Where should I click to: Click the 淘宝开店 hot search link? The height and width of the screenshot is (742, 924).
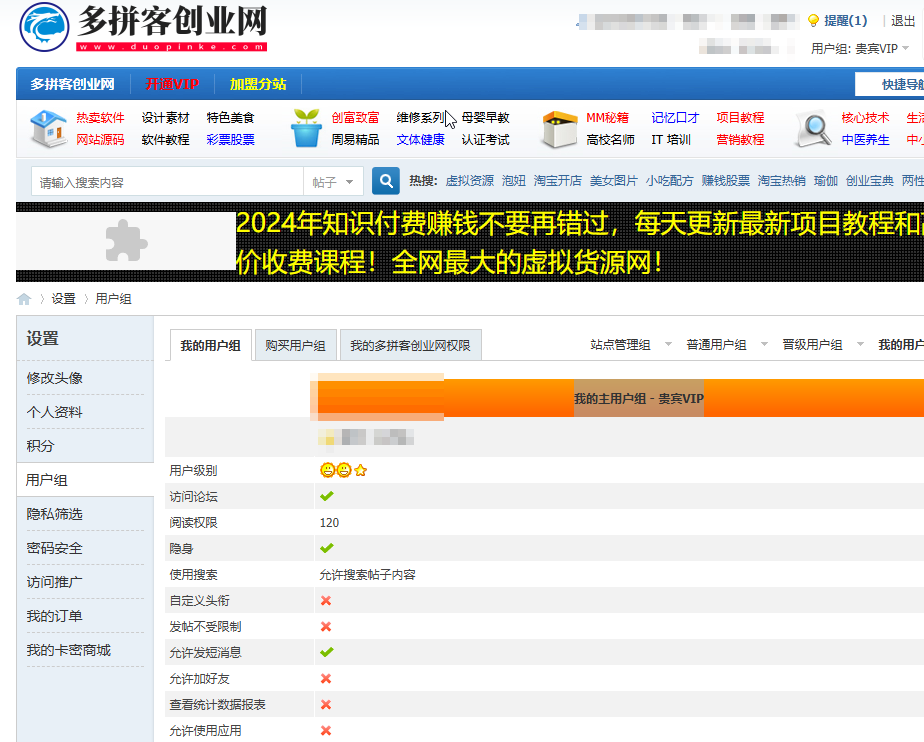[x=557, y=181]
